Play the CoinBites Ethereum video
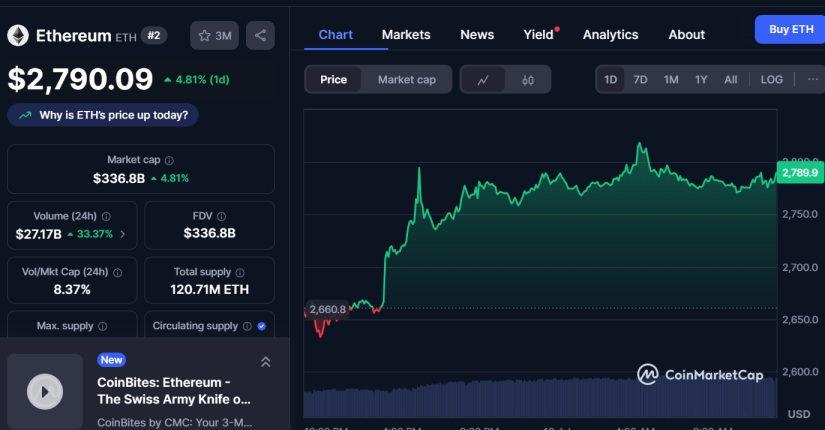825x430 pixels. (45, 392)
